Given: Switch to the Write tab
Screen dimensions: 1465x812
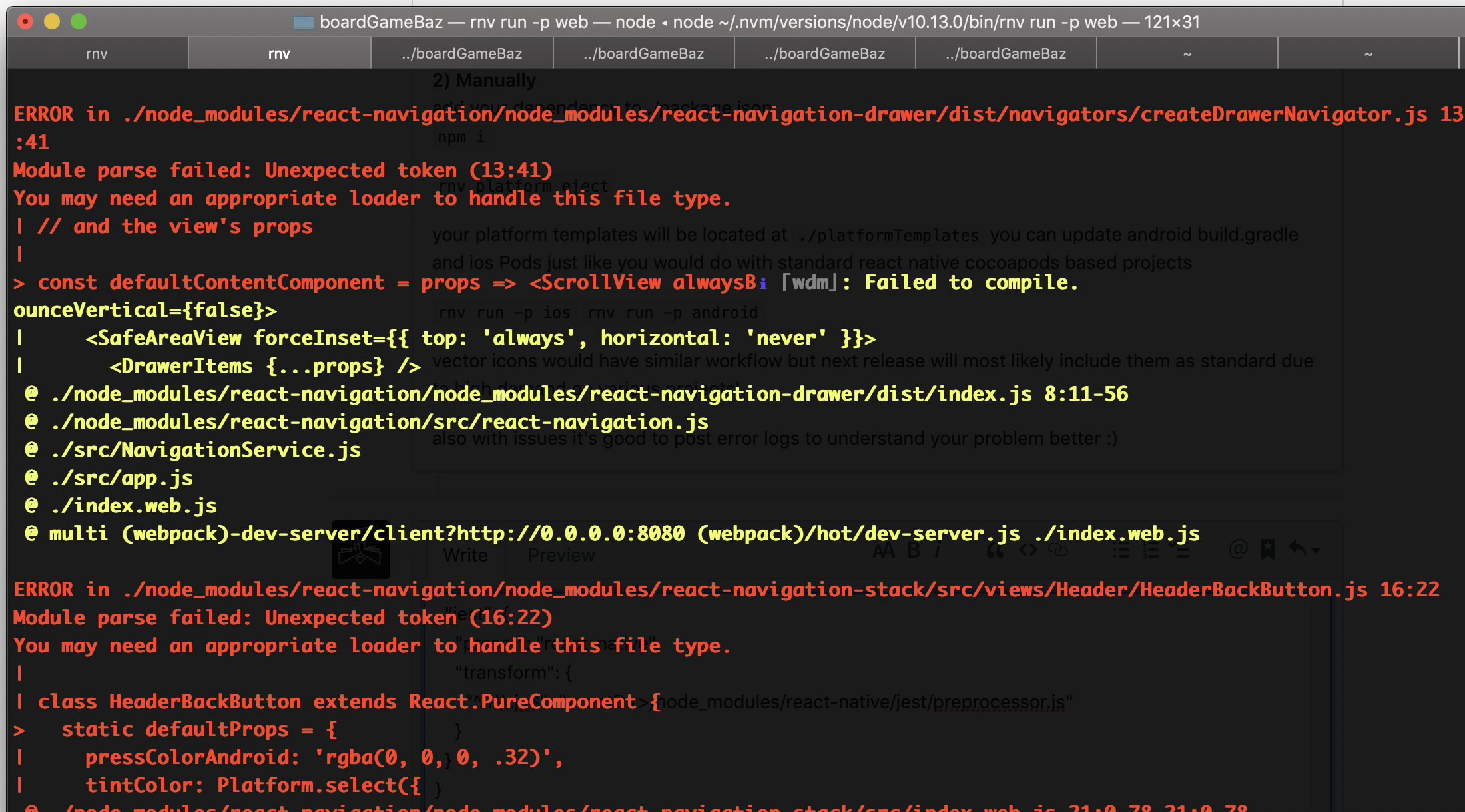Looking at the screenshot, I should tap(465, 555).
